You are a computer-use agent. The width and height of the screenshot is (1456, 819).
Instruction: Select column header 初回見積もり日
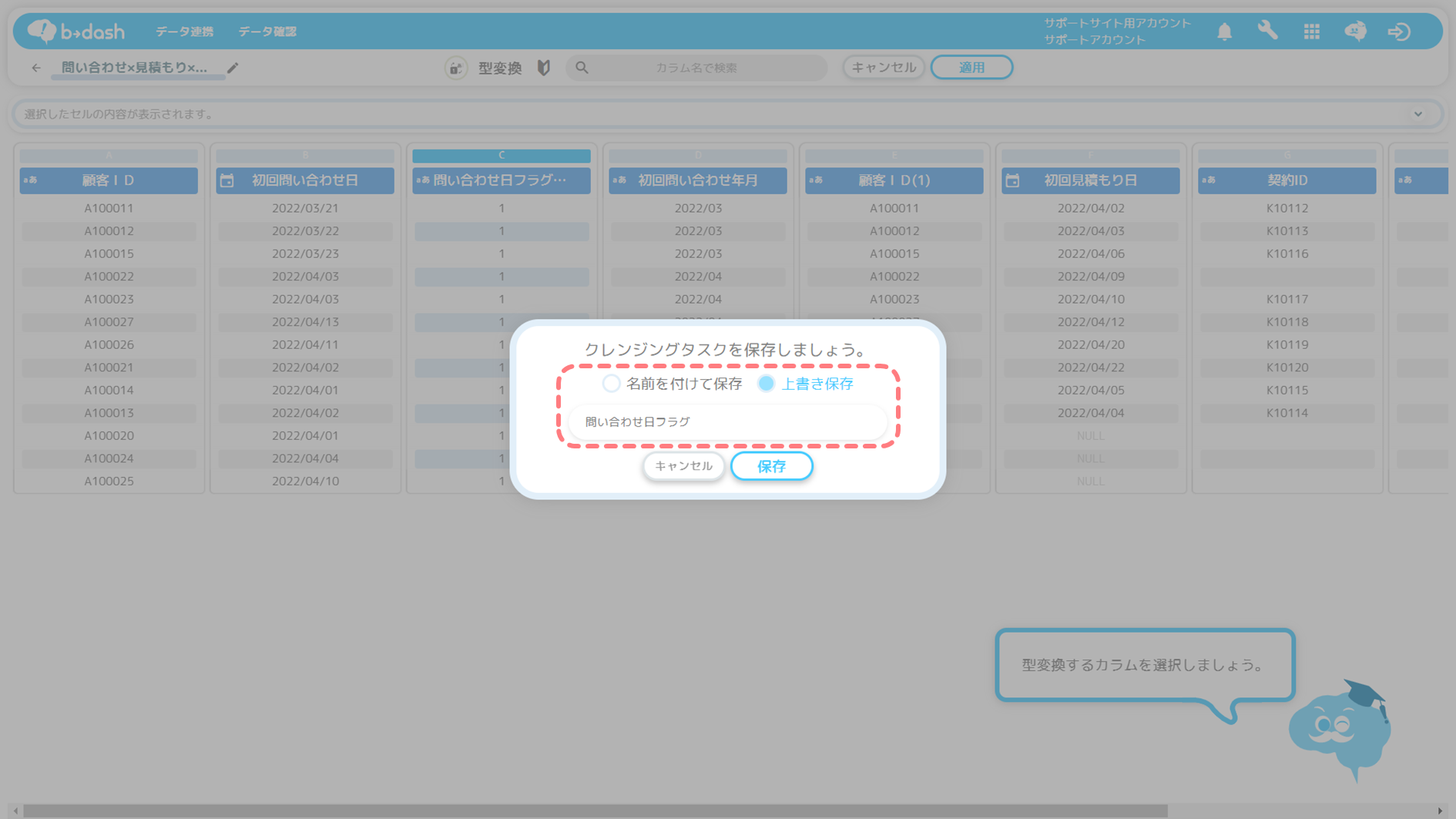point(1091,180)
